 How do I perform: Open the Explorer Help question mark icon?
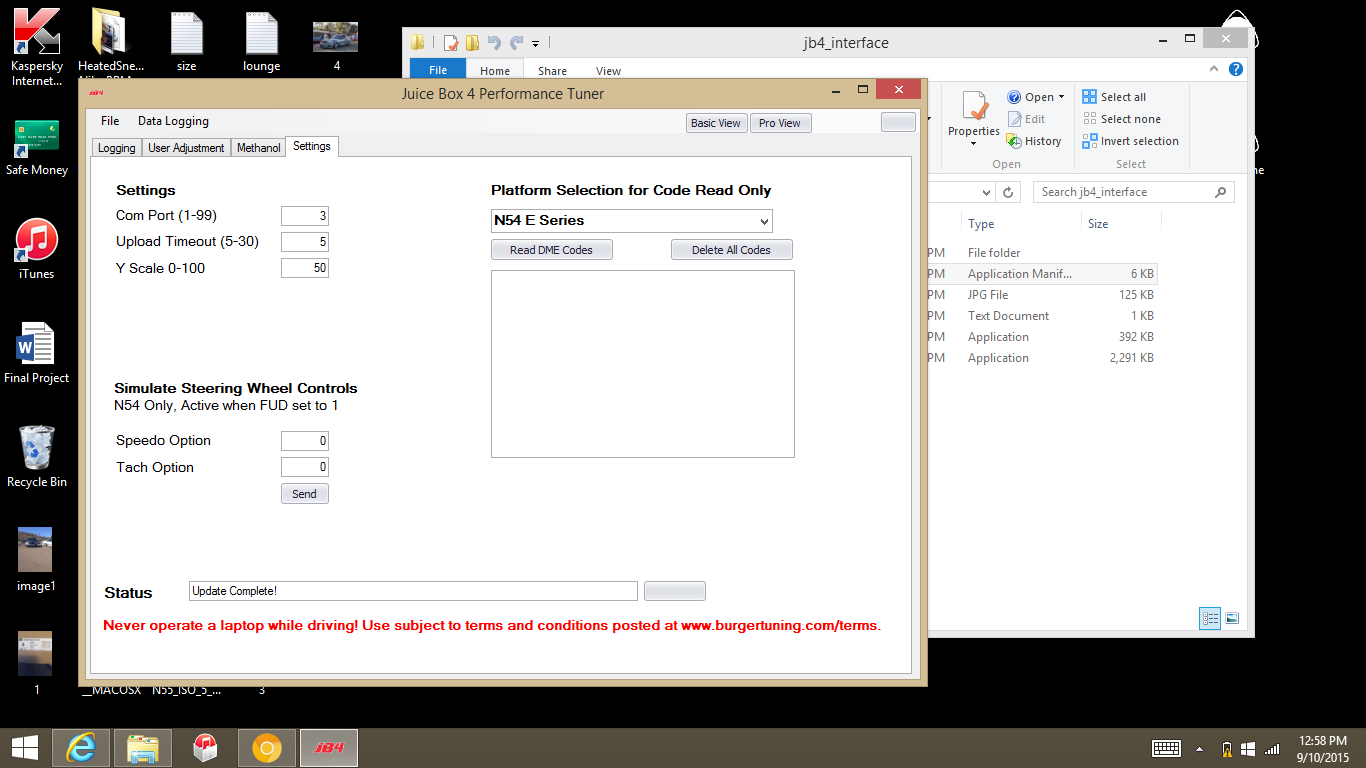pyautogui.click(x=1236, y=70)
